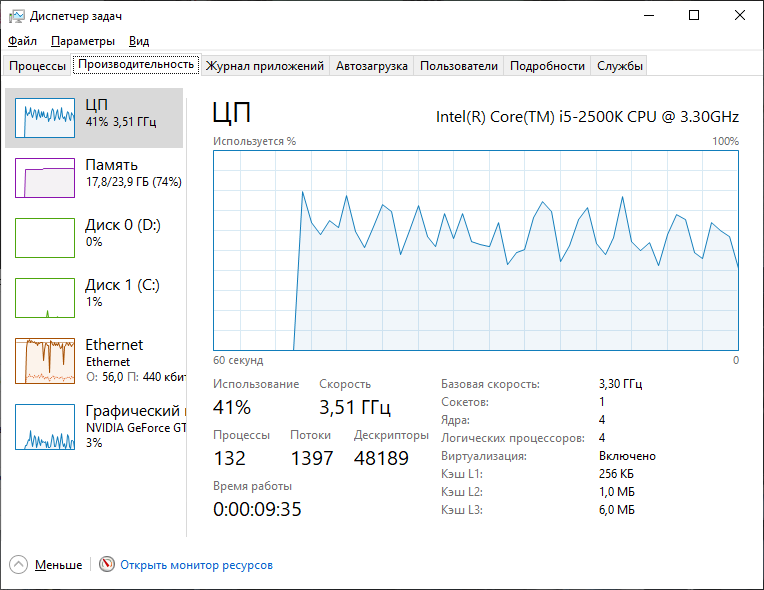Click the Используется % graph caption

click(x=254, y=141)
